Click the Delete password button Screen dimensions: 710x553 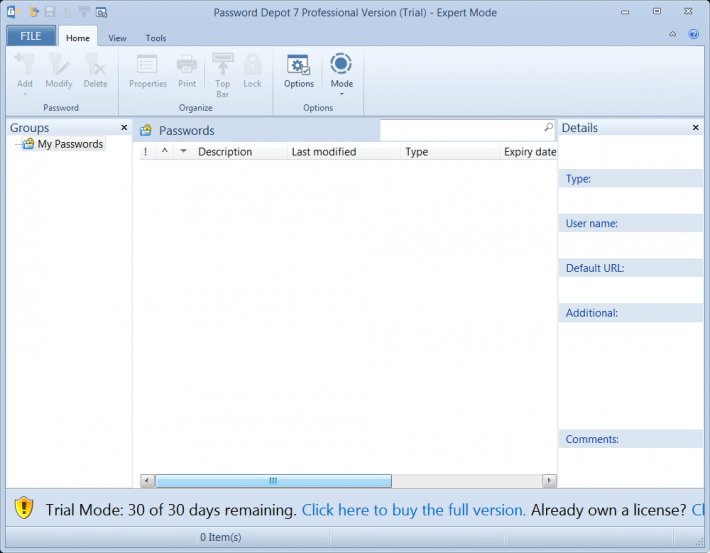click(96, 71)
